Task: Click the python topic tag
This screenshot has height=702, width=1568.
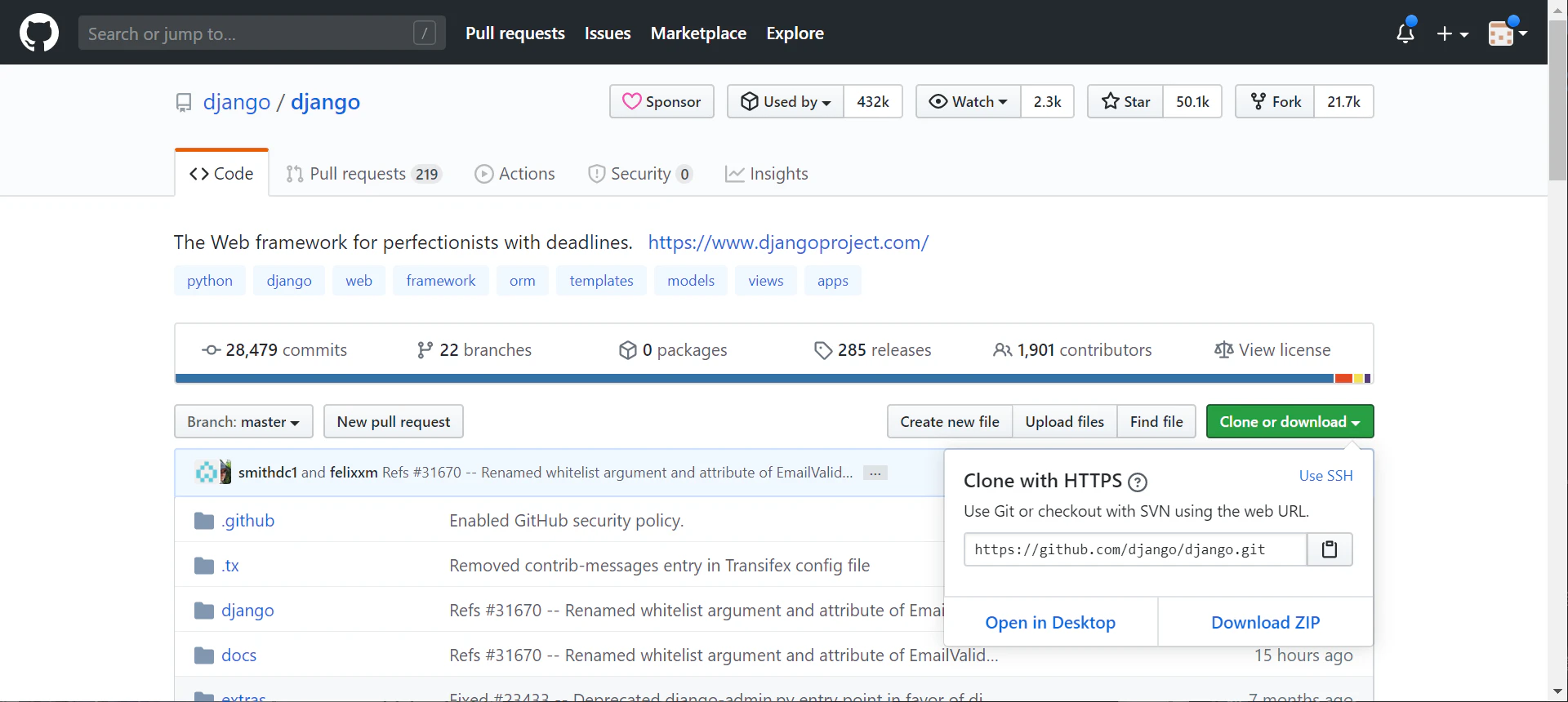Action: point(210,281)
